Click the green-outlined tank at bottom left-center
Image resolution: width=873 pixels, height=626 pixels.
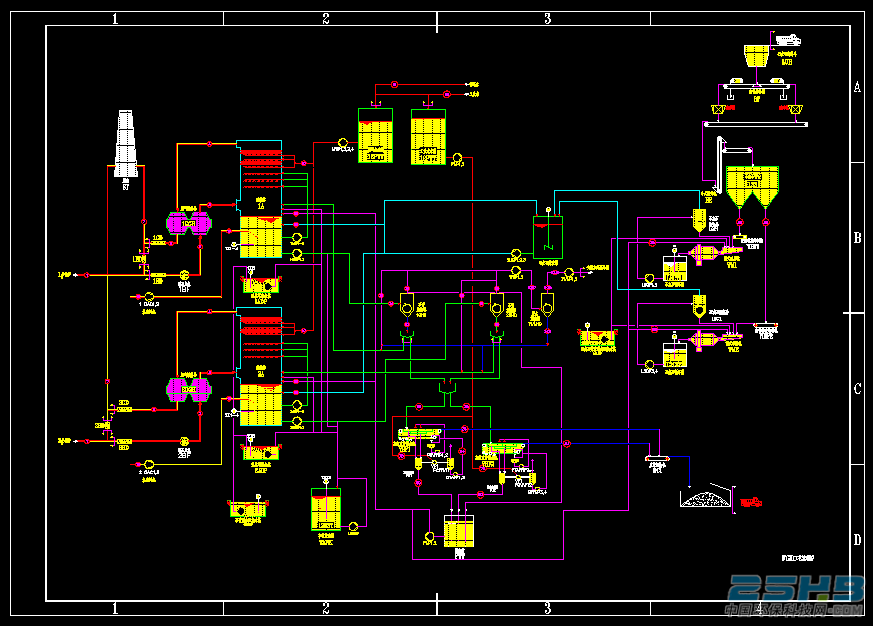[x=326, y=509]
